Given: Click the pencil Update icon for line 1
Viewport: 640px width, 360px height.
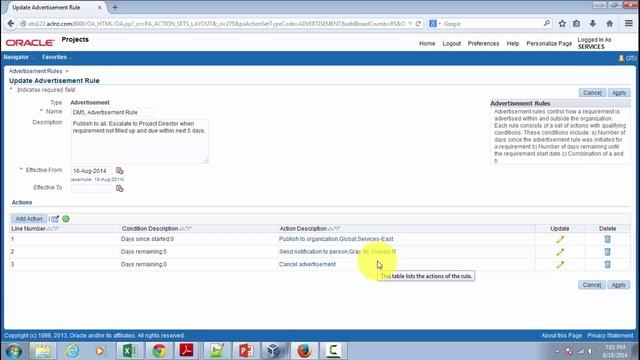Looking at the screenshot, I should (560, 240).
